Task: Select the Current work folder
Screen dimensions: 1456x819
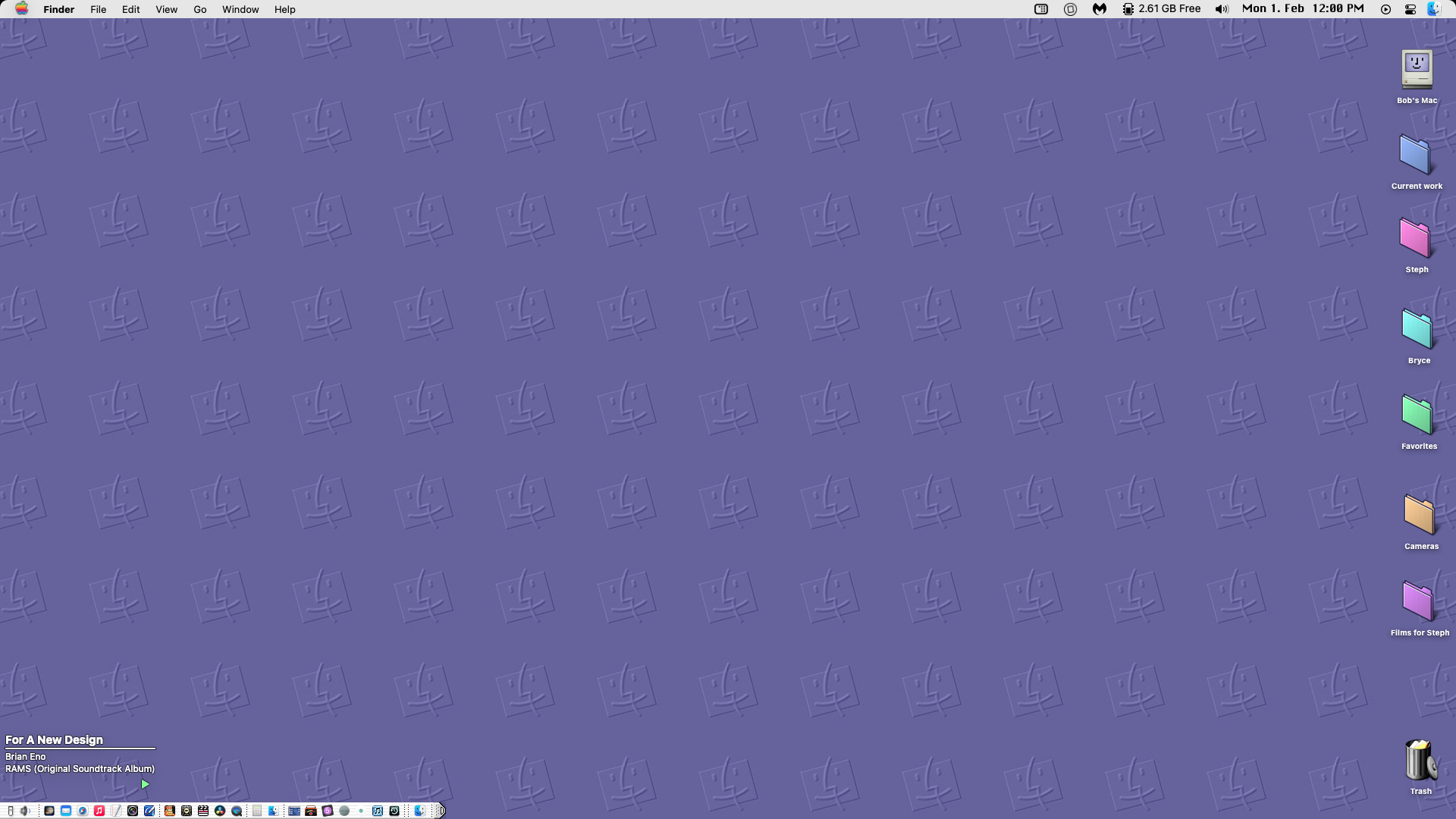Action: (x=1415, y=156)
